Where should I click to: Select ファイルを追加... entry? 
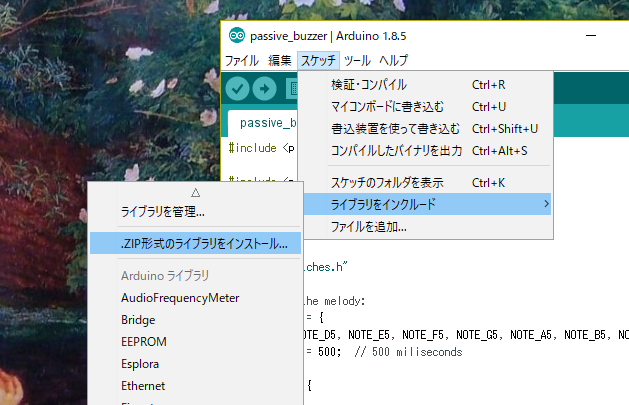tap(427, 227)
